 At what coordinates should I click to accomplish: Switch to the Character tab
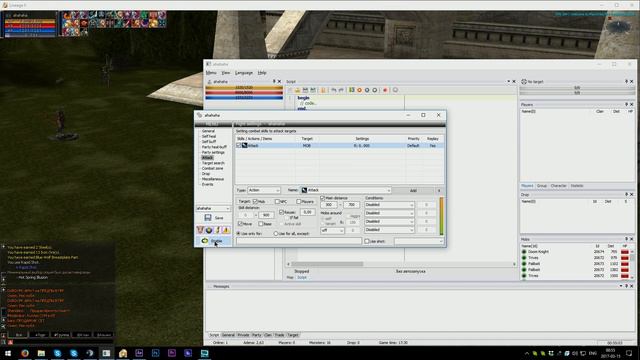click(558, 186)
